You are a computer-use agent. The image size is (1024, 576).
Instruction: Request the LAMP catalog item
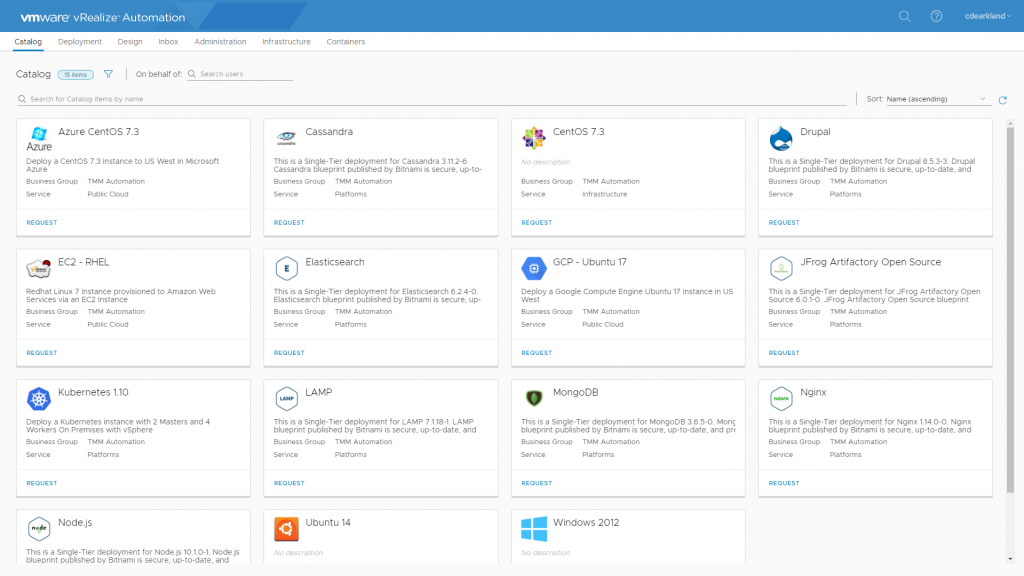click(289, 483)
